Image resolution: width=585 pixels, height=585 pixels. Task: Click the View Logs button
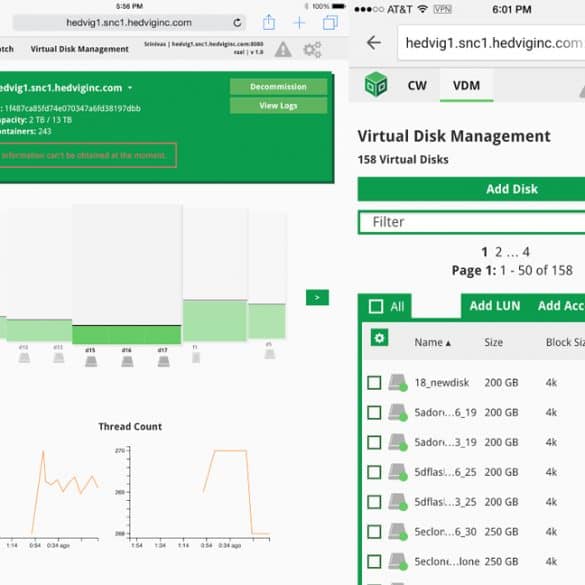pyautogui.click(x=278, y=106)
